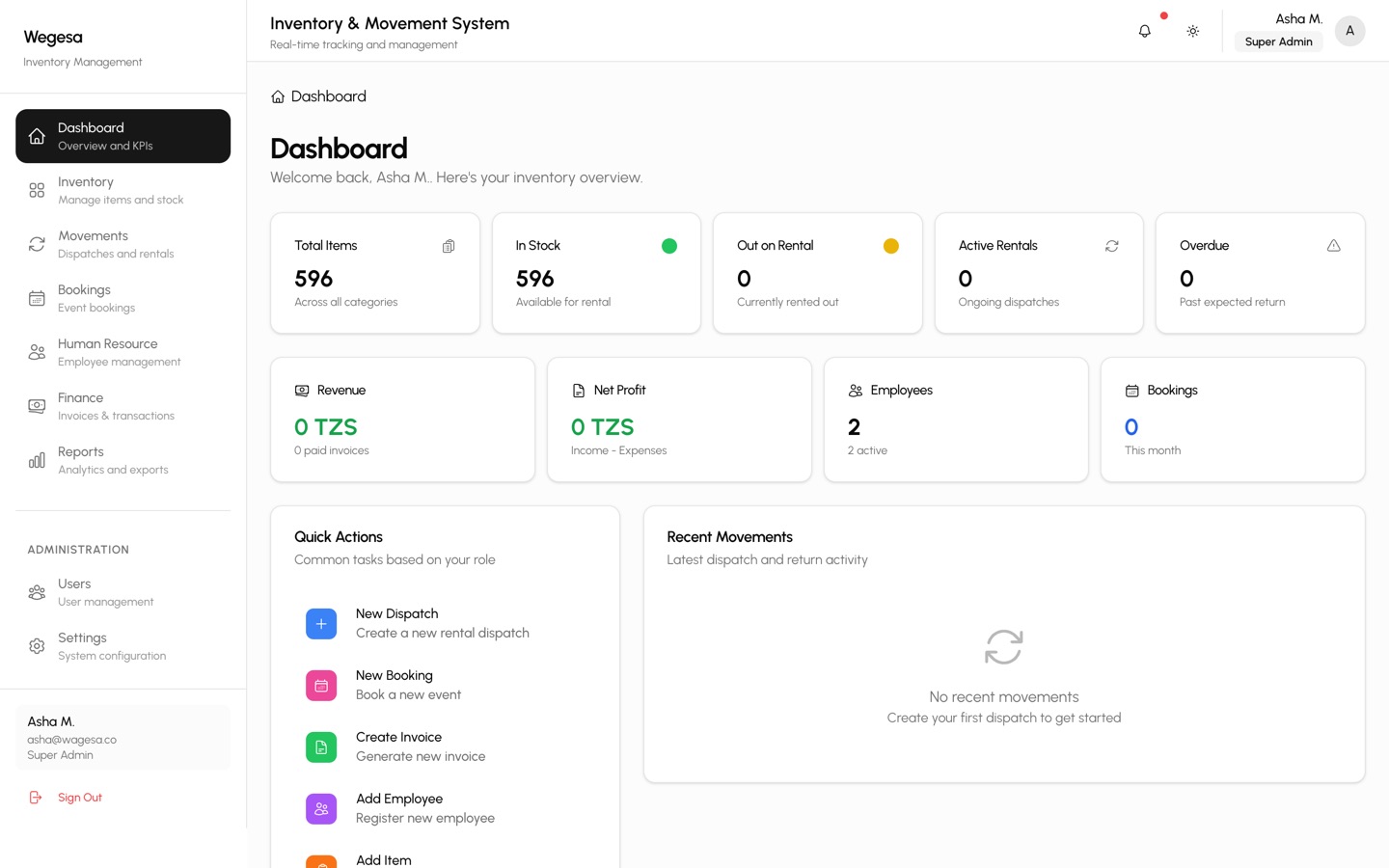The image size is (1389, 868).
Task: Click the Dashboard home icon in sidebar
Action: (x=37, y=136)
